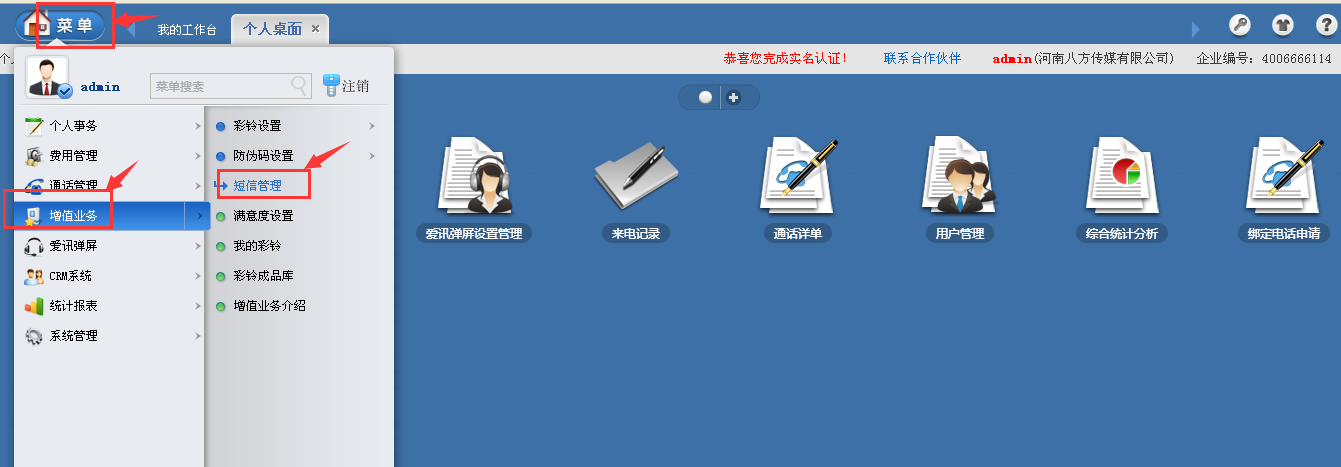
Task: Expand 个人事务 submenu arrow
Action: [x=198, y=126]
